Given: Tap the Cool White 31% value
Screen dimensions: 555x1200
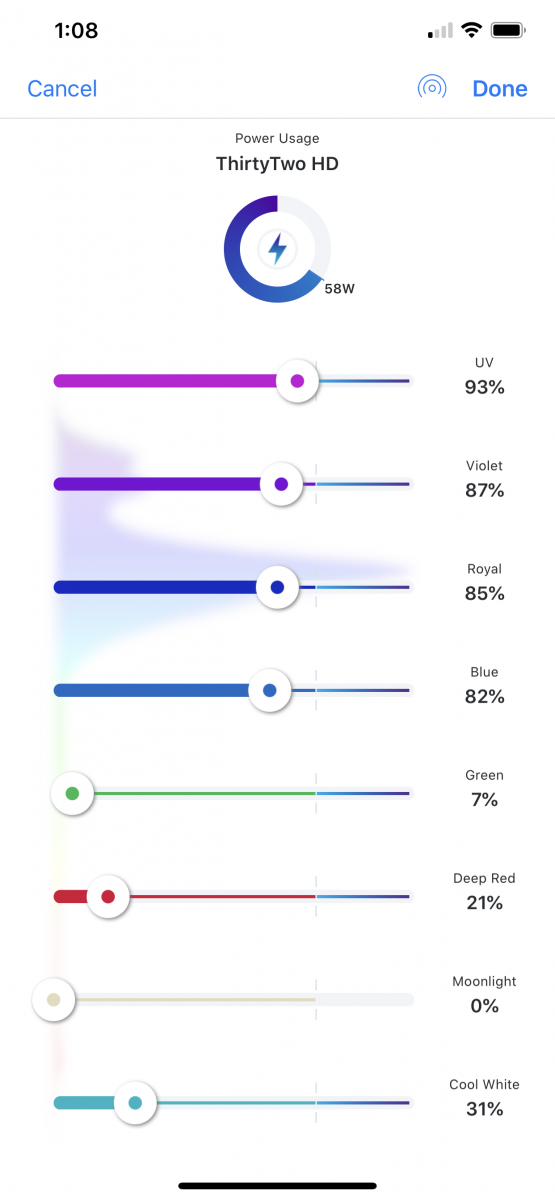Looking at the screenshot, I should tap(484, 1109).
